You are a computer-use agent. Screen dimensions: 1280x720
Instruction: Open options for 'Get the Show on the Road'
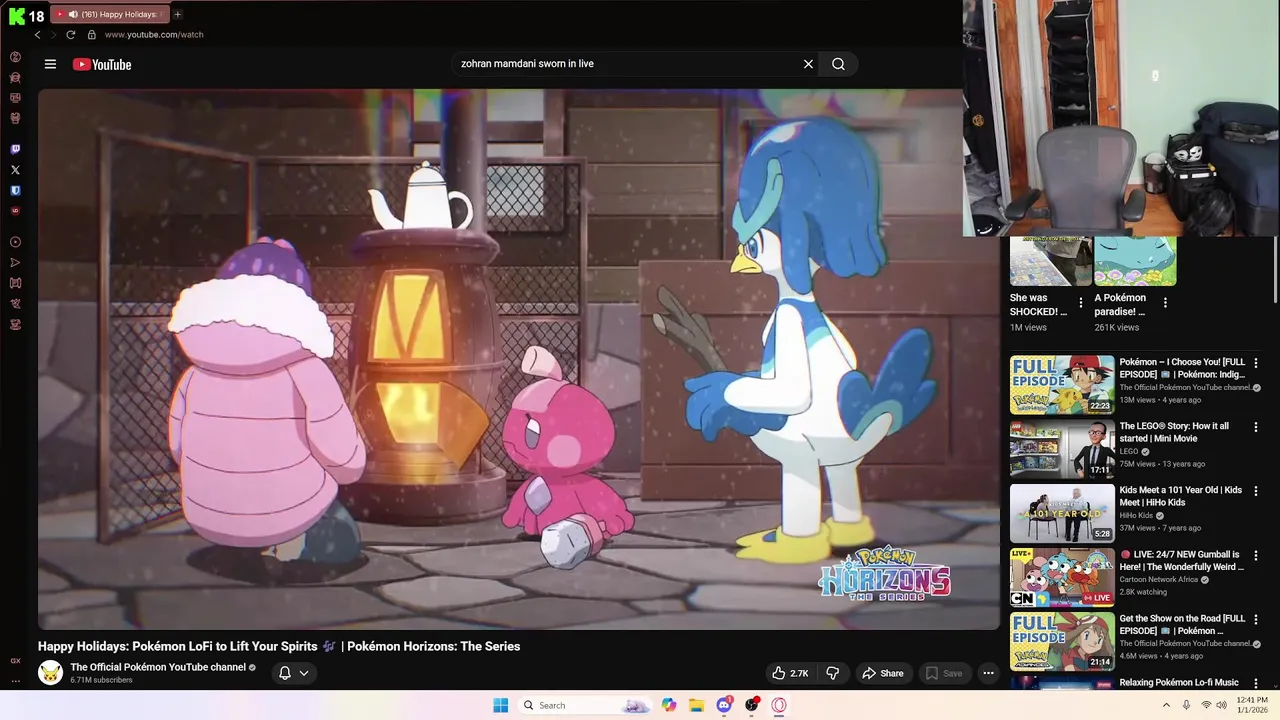tap(1256, 619)
